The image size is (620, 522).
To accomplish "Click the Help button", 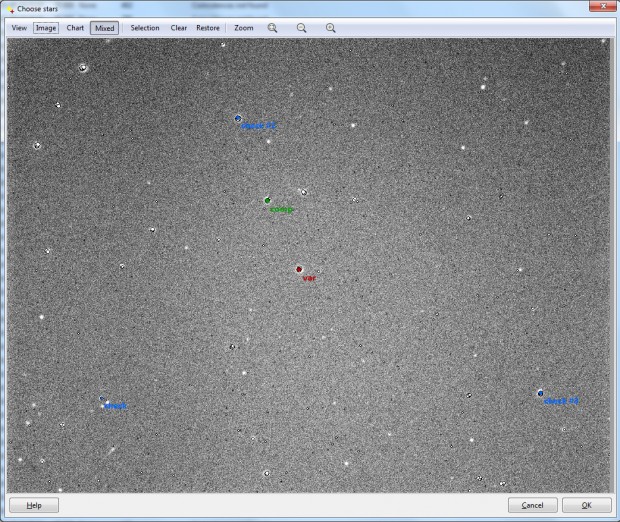I will point(34,505).
